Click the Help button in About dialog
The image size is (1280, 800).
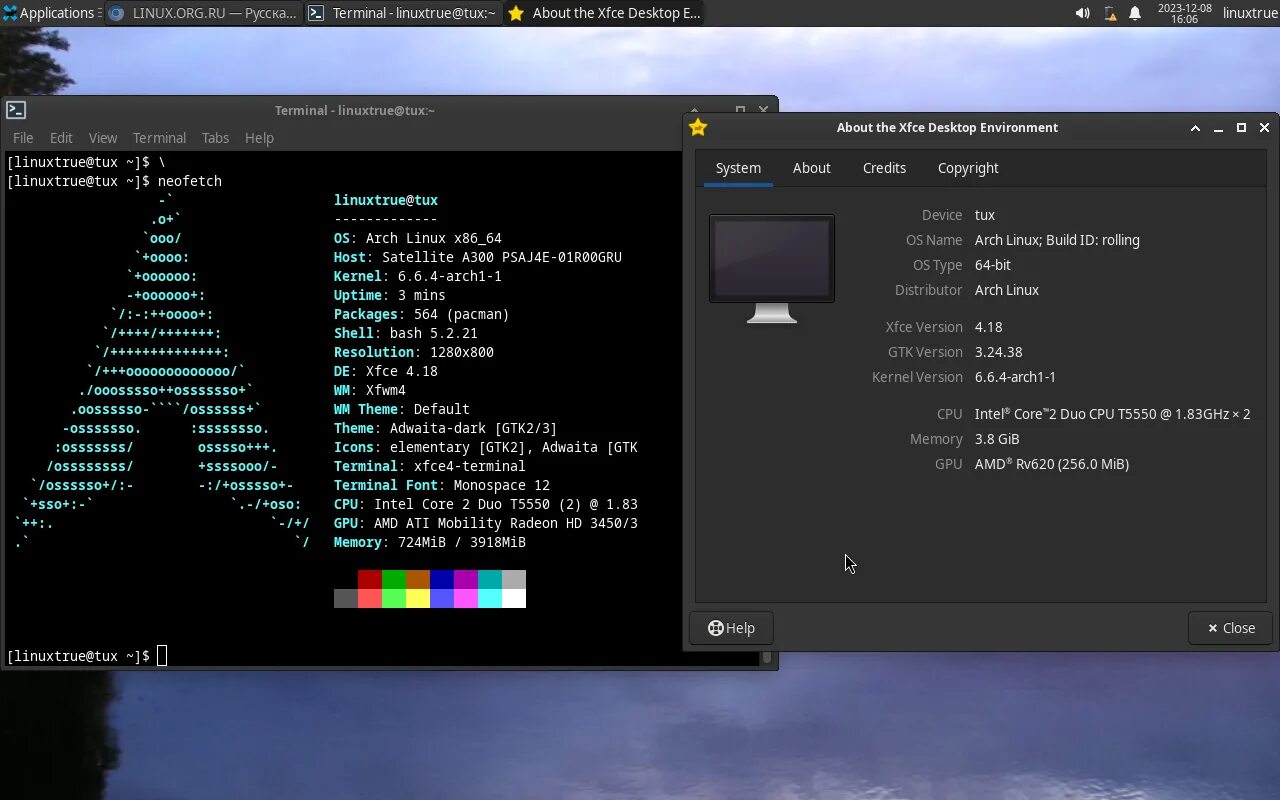pos(731,628)
